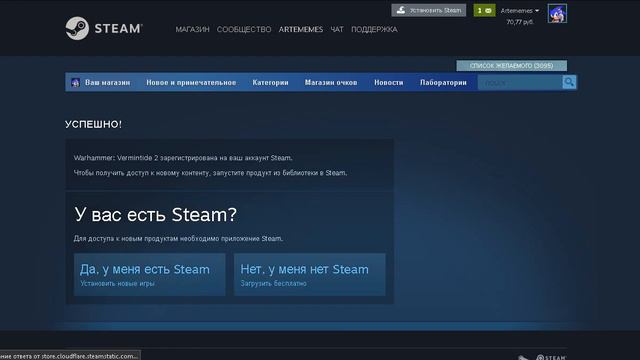Click Нет, у меня нет Steam button
The height and width of the screenshot is (360, 640).
(x=309, y=274)
